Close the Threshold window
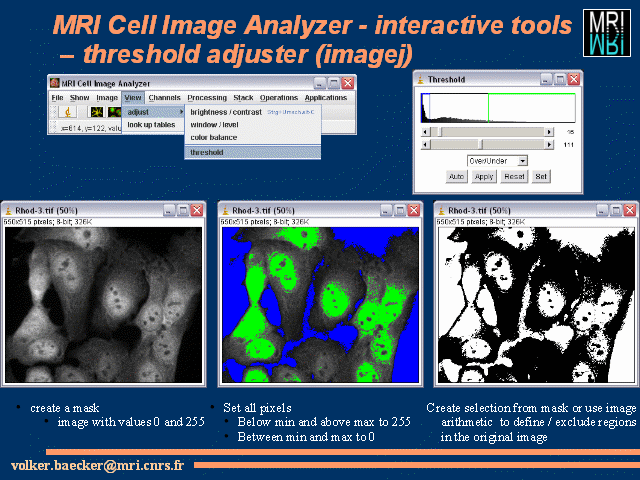640x480 pixels. 574,79
